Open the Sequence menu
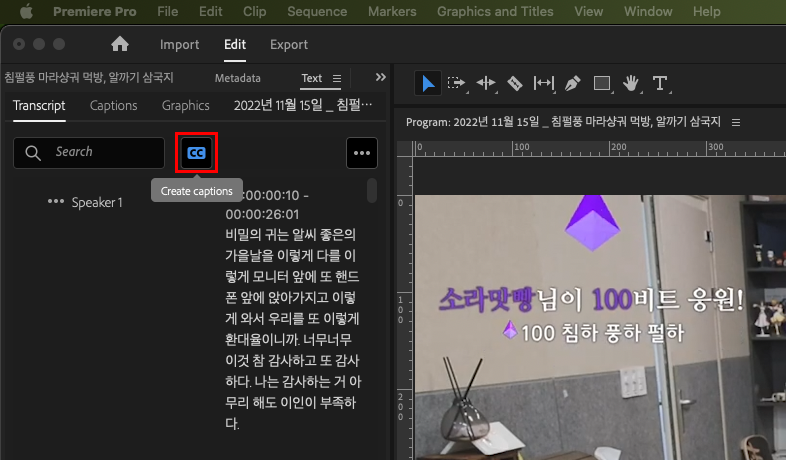Viewport: 786px width, 460px height. 317,12
